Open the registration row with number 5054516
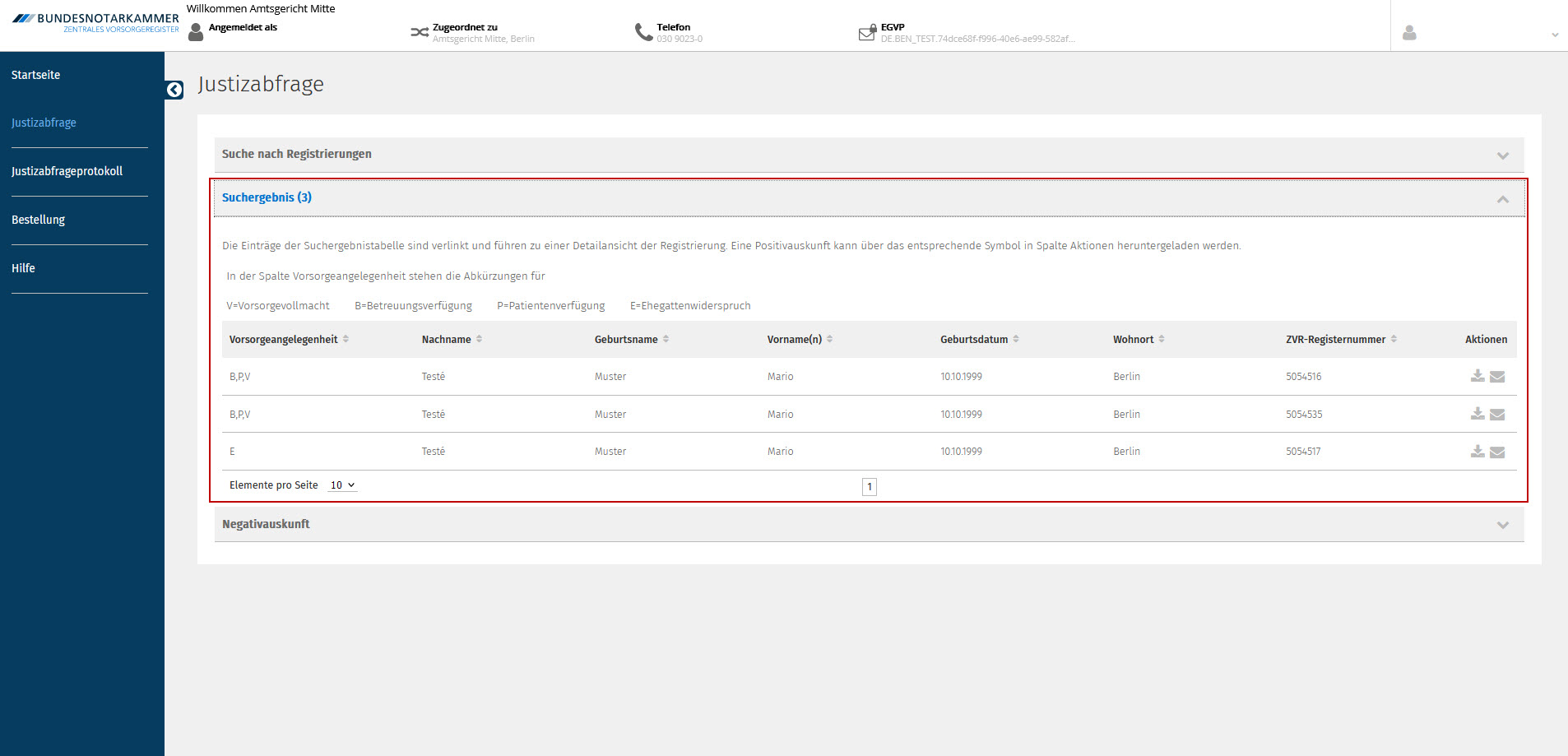Image resolution: width=1568 pixels, height=756 pixels. coord(869,377)
